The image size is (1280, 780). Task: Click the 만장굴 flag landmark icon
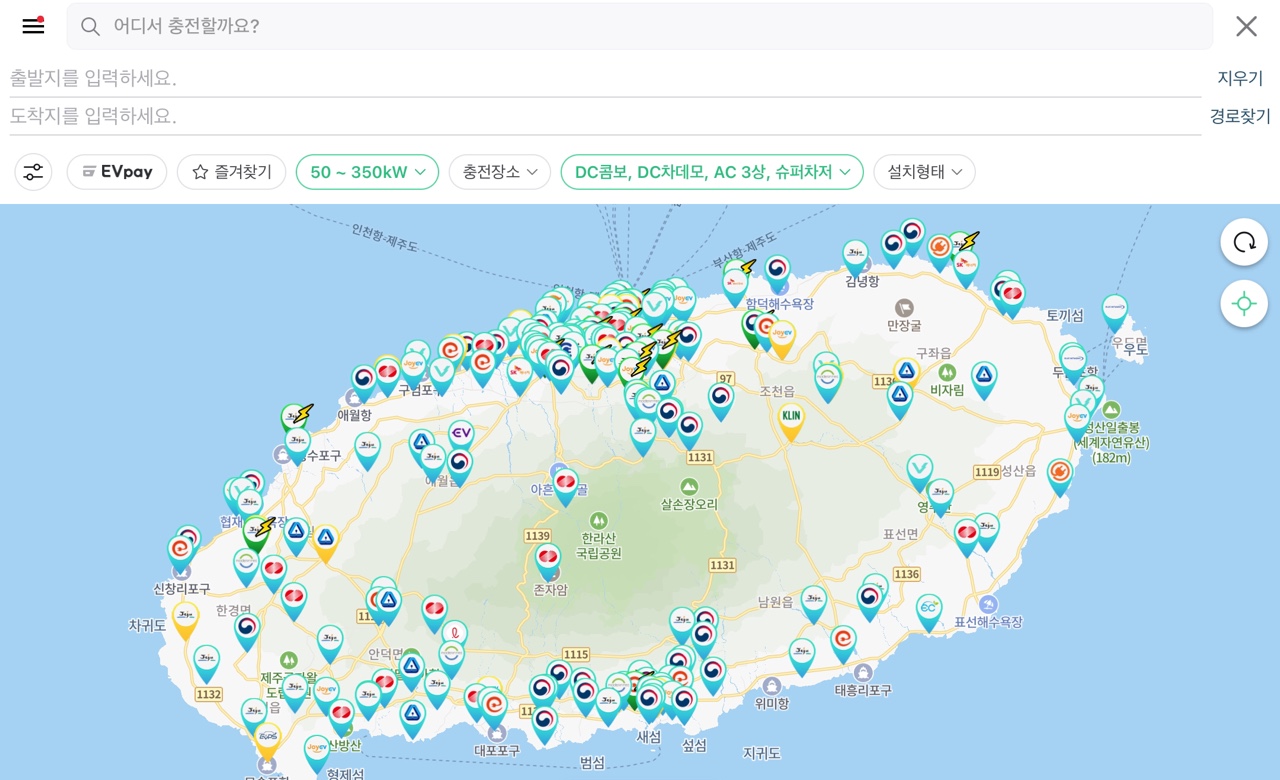[x=904, y=307]
